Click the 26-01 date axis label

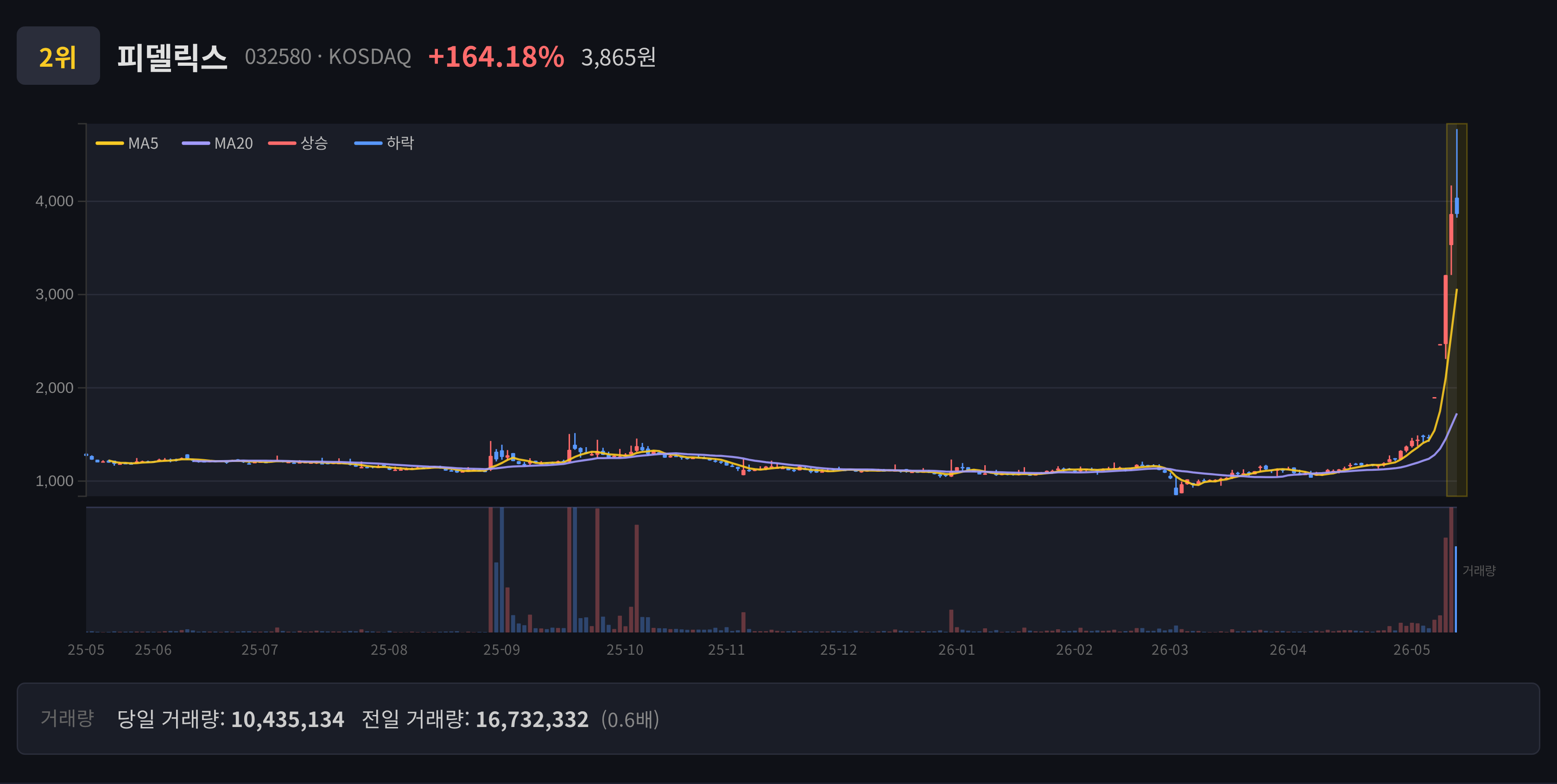tap(956, 650)
